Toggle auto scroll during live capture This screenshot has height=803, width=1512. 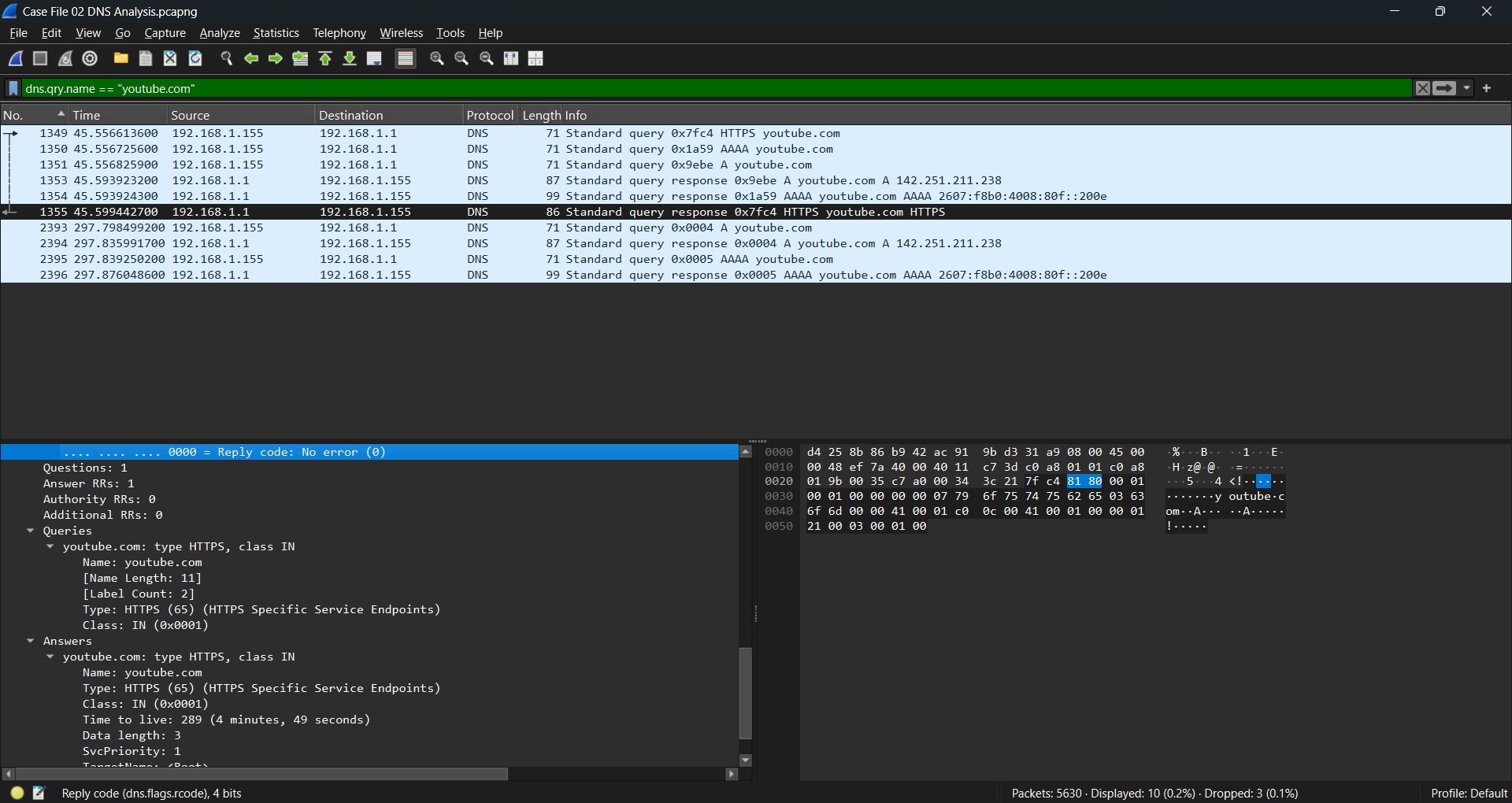pyautogui.click(x=375, y=58)
